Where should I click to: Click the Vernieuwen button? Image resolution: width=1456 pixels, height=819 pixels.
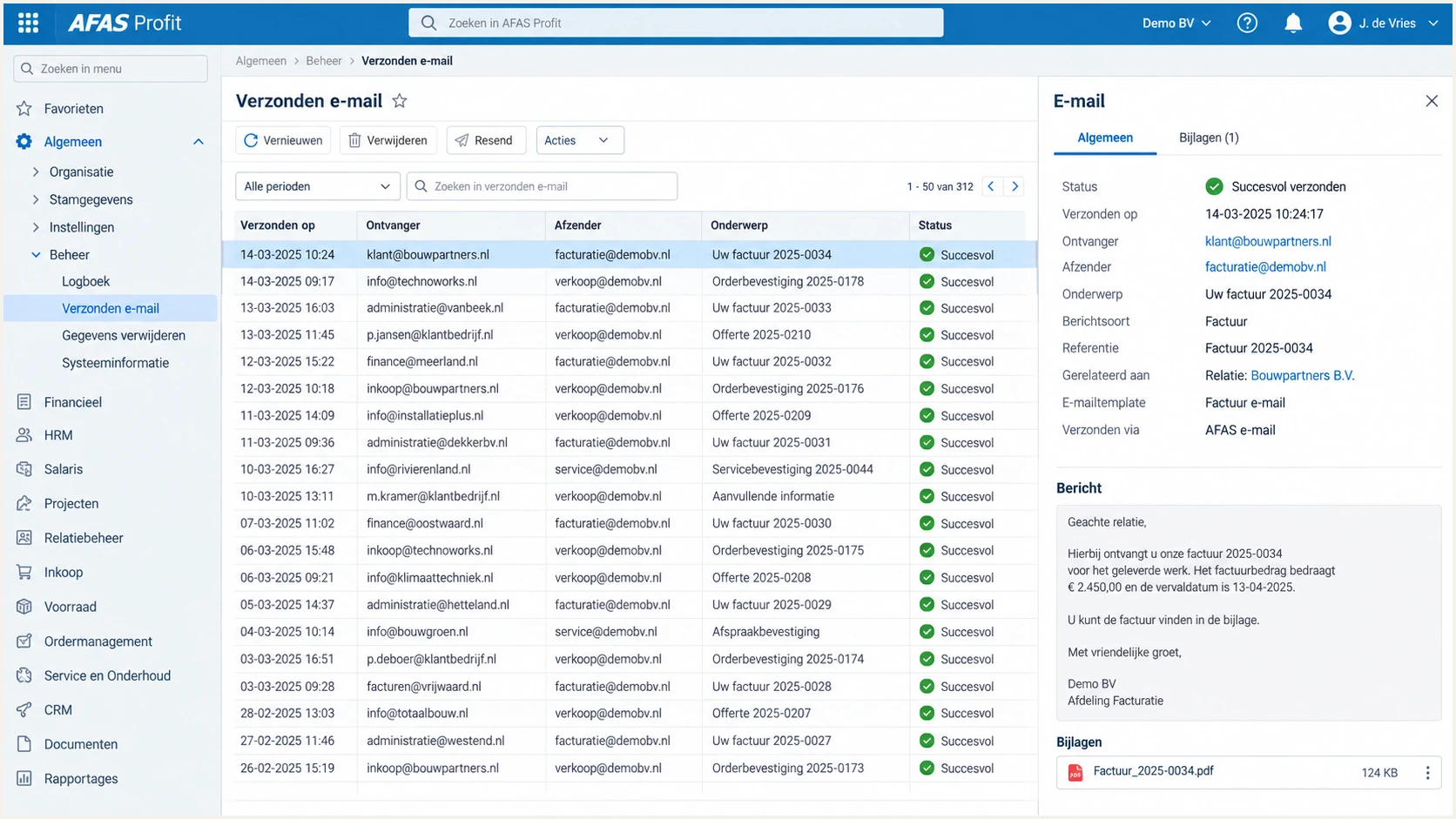click(x=283, y=140)
